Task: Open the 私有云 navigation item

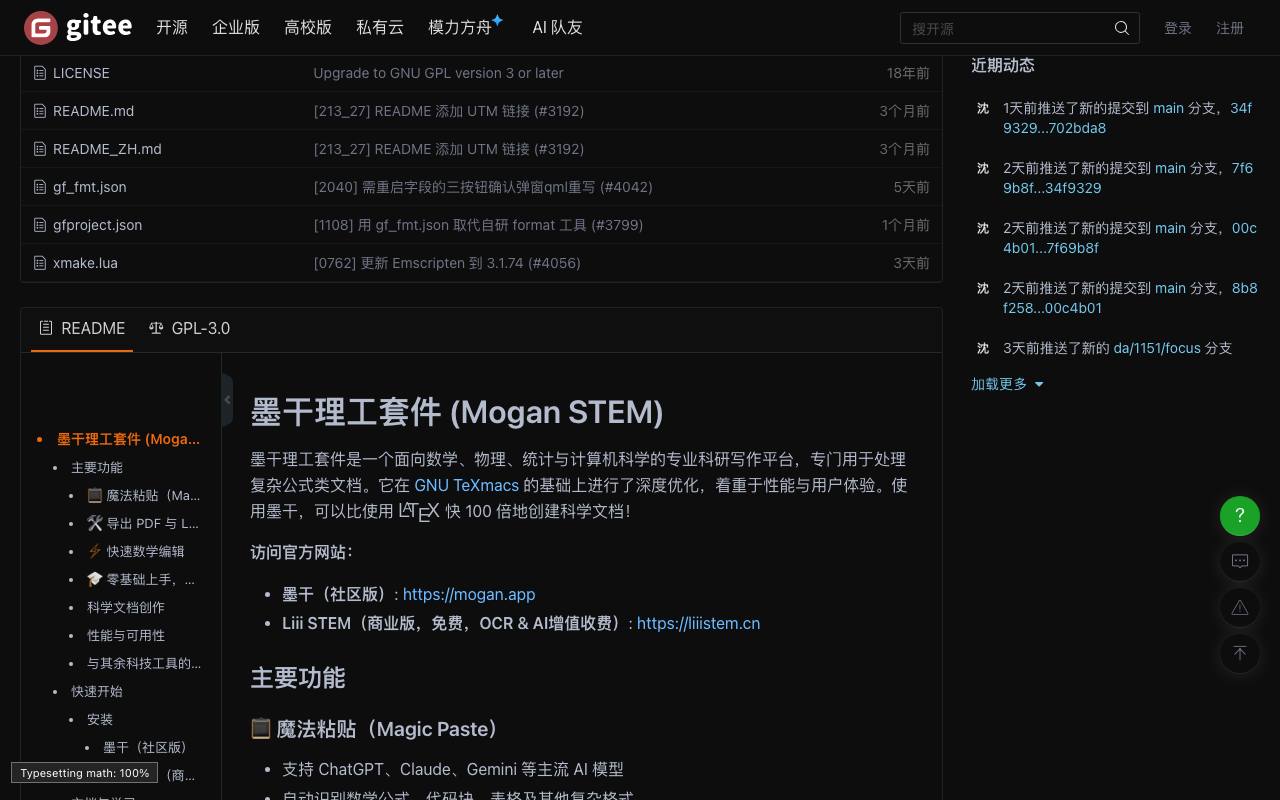Action: [380, 28]
